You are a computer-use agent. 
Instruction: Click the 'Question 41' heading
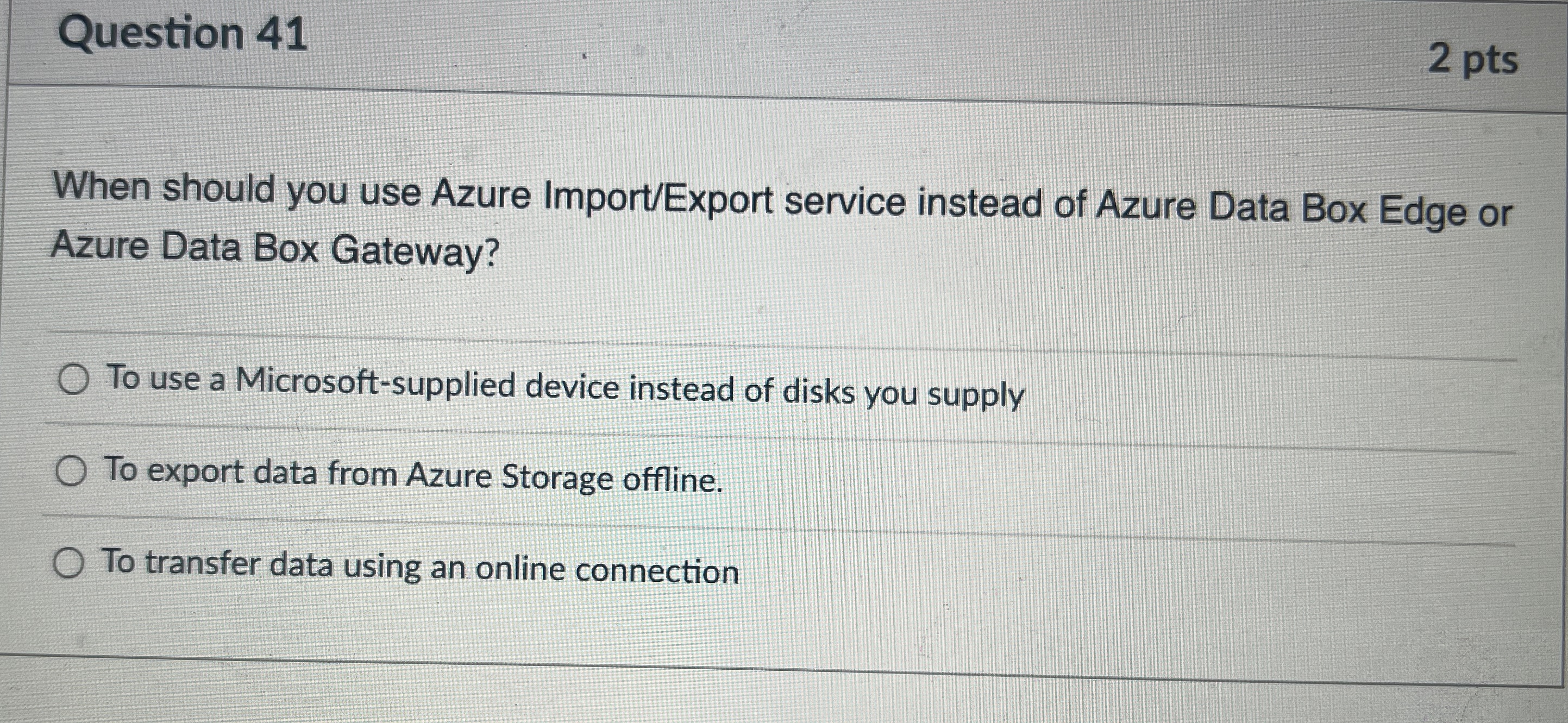pos(183,34)
